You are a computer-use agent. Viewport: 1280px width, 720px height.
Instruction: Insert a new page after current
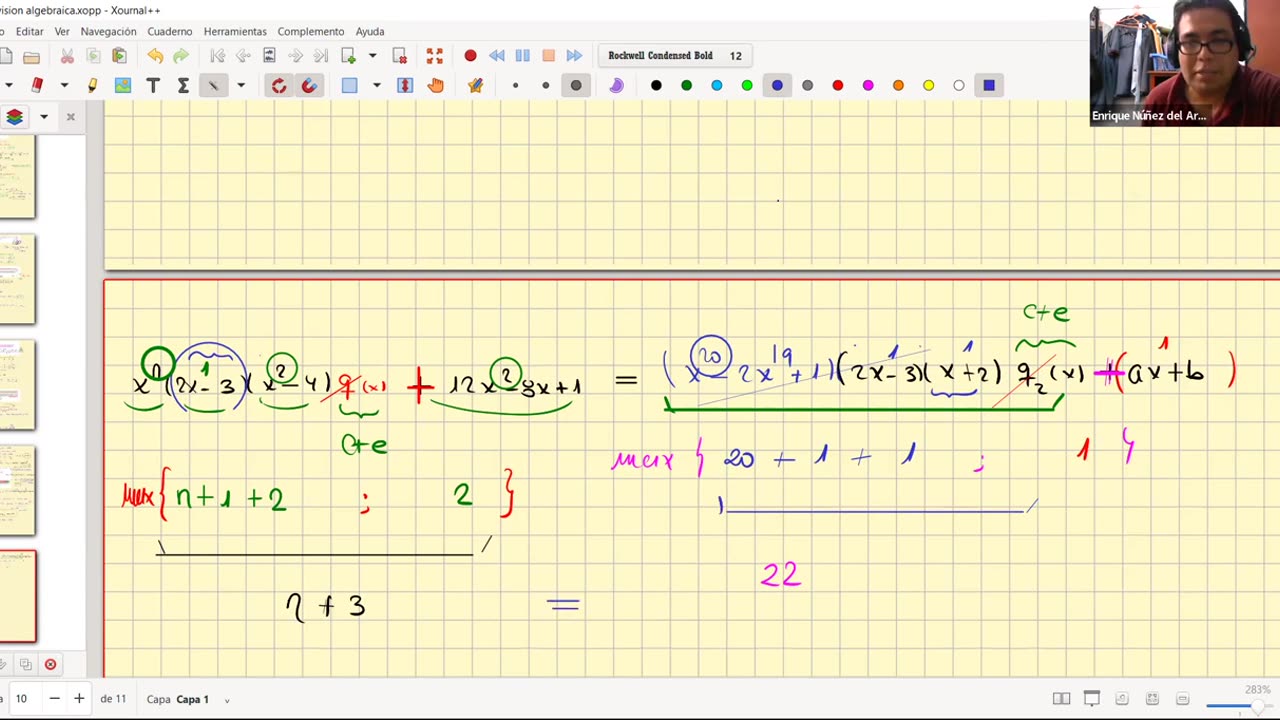(349, 56)
